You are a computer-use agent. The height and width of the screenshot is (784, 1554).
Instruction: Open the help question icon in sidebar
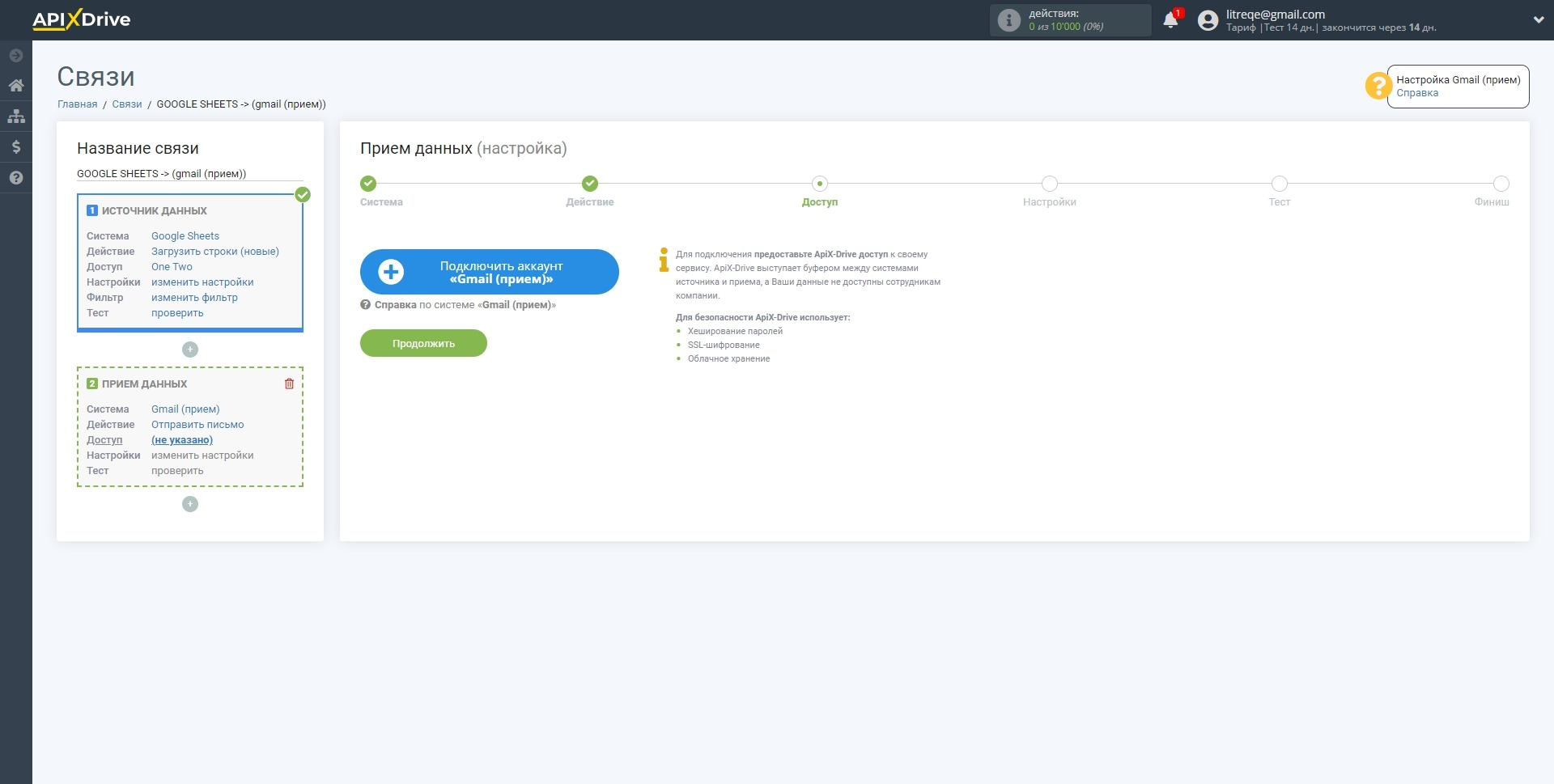click(16, 178)
